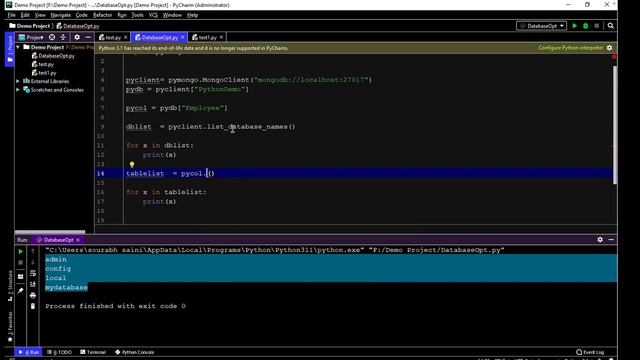Image resolution: width=640 pixels, height=360 pixels.
Task: Open gear on interpreter warning banner
Action: pyautogui.click(x=609, y=48)
